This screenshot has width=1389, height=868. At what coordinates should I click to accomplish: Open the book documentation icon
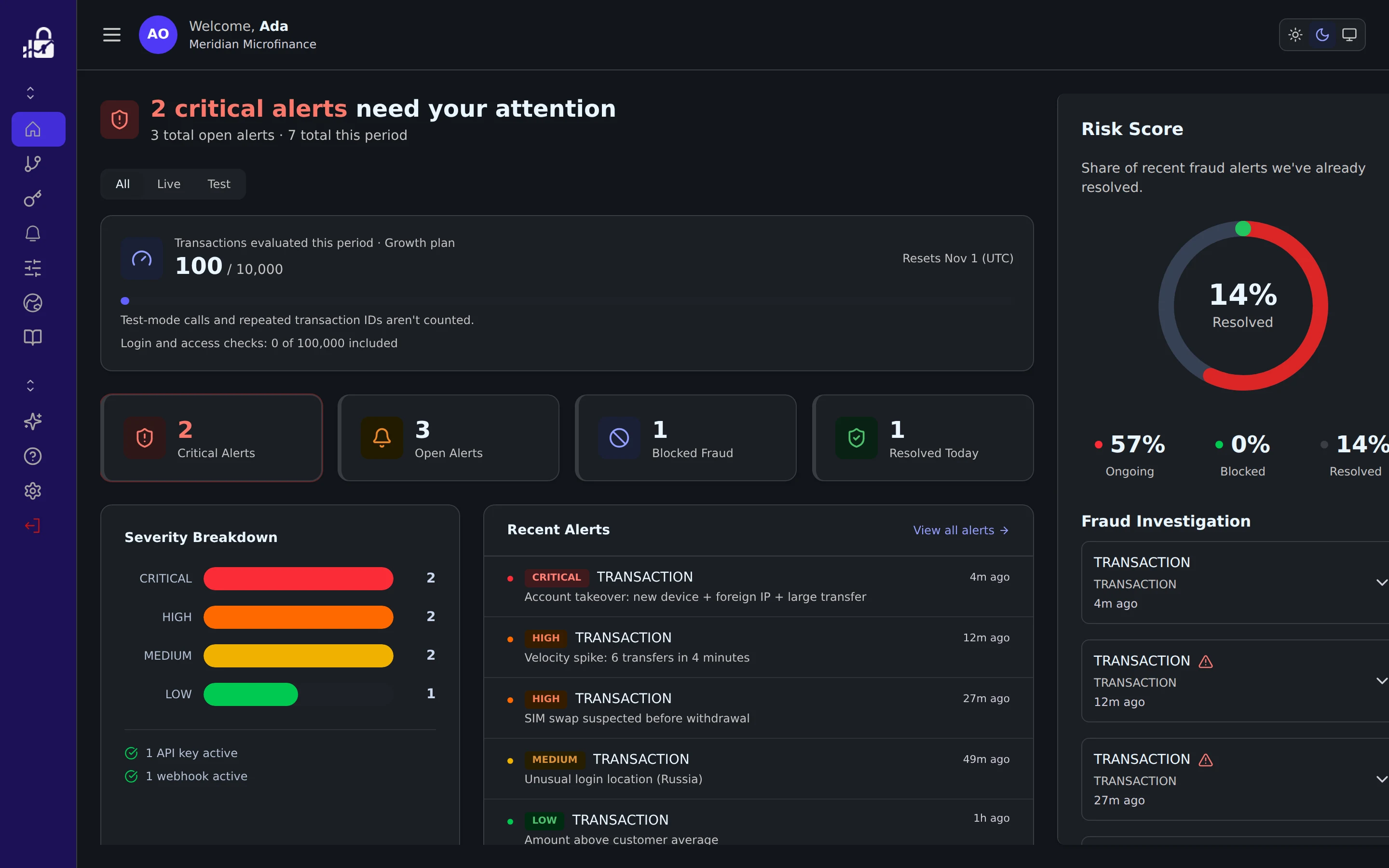(33, 337)
